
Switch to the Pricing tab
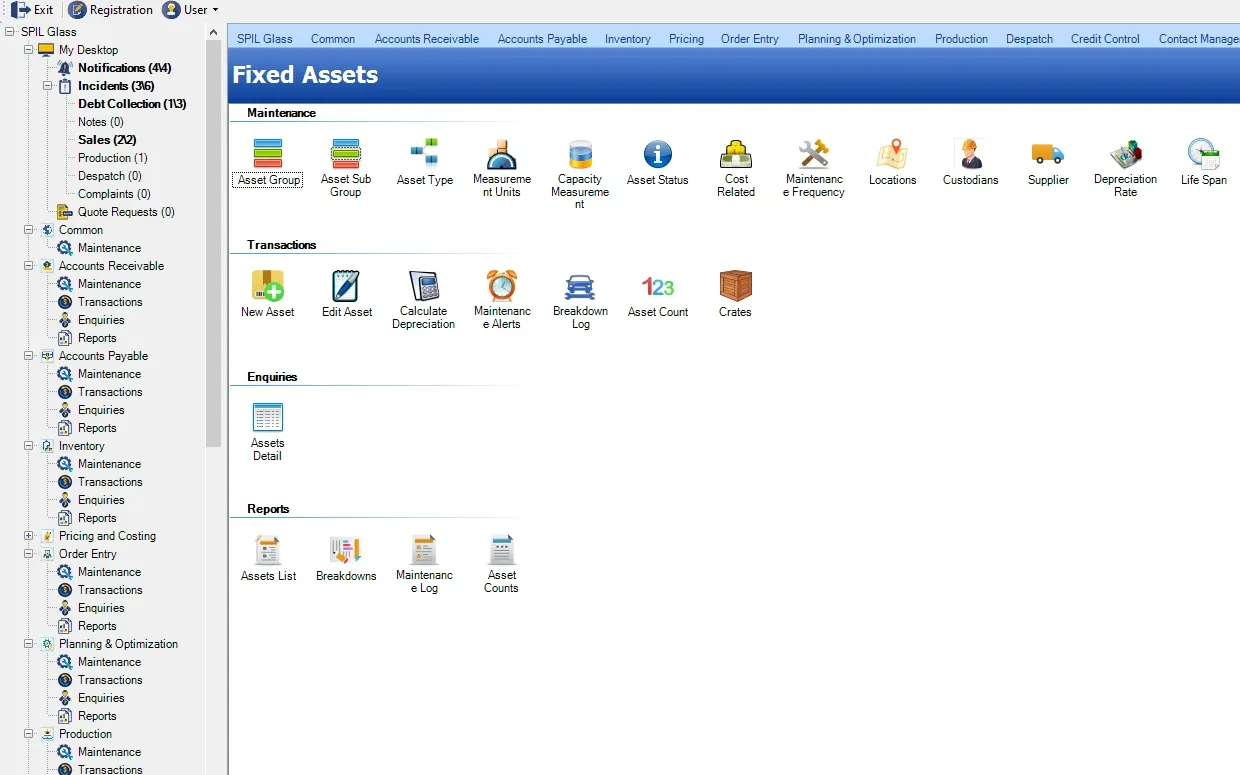tap(686, 39)
